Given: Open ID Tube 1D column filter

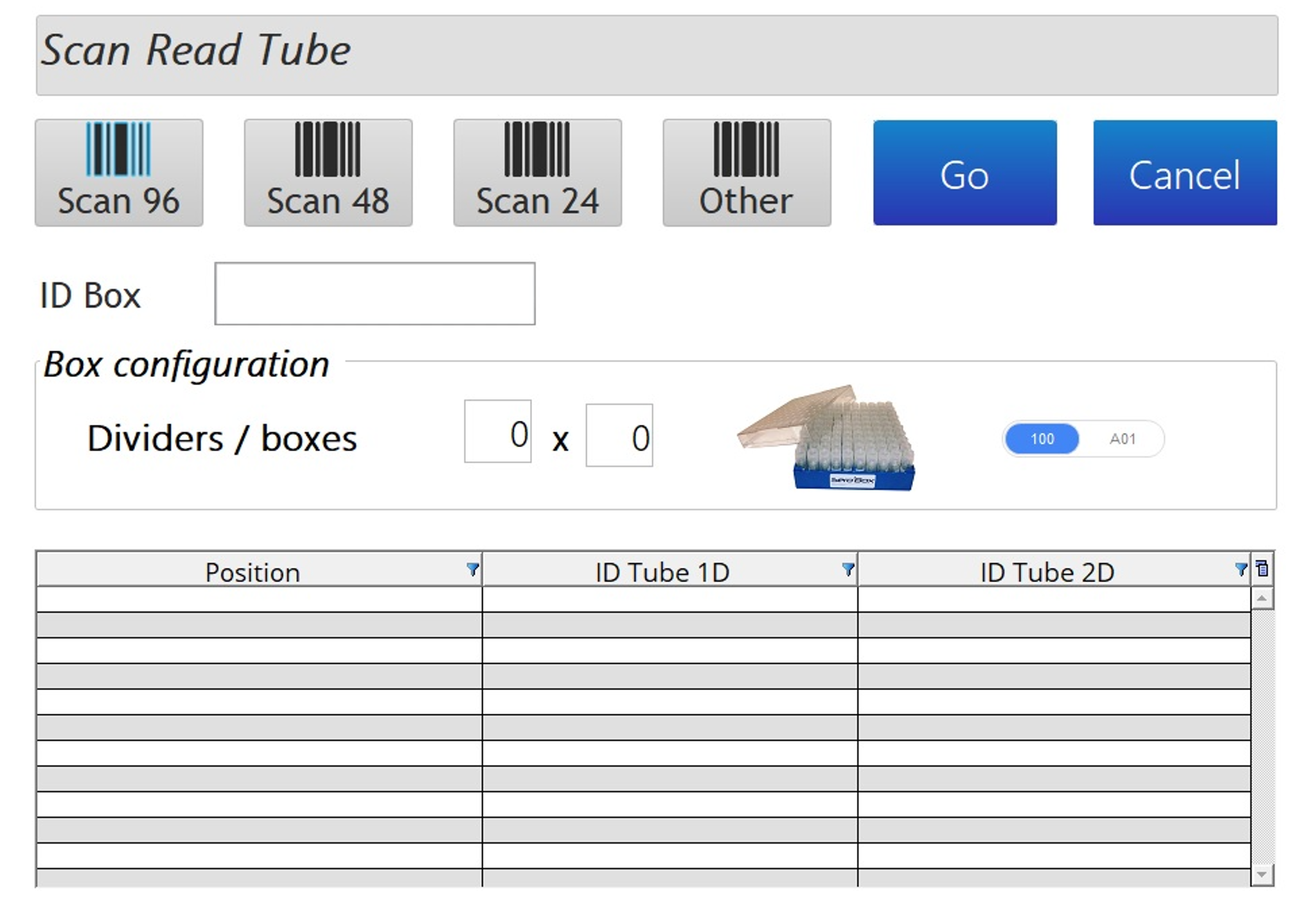Looking at the screenshot, I should [x=848, y=569].
